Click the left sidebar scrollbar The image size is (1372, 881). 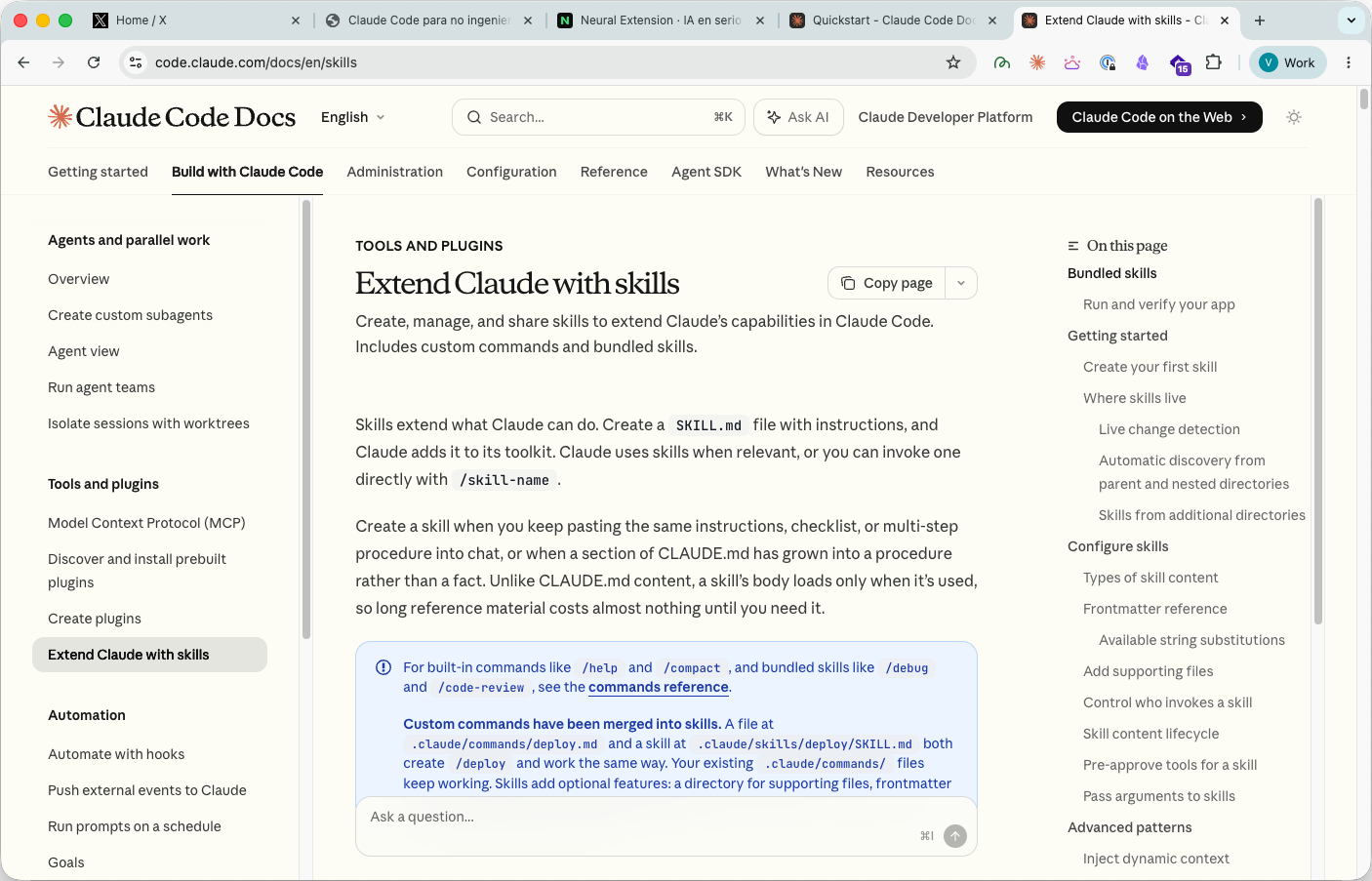[306, 420]
